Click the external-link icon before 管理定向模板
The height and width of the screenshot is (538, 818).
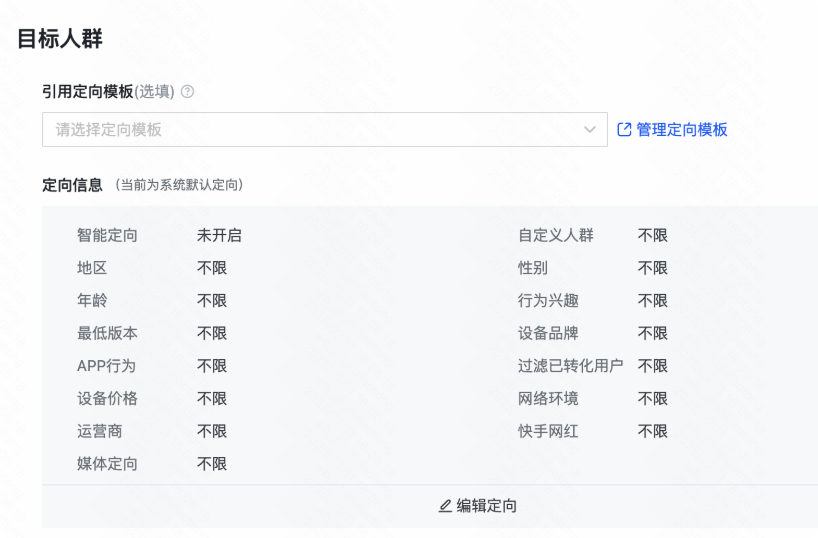pyautogui.click(x=624, y=129)
